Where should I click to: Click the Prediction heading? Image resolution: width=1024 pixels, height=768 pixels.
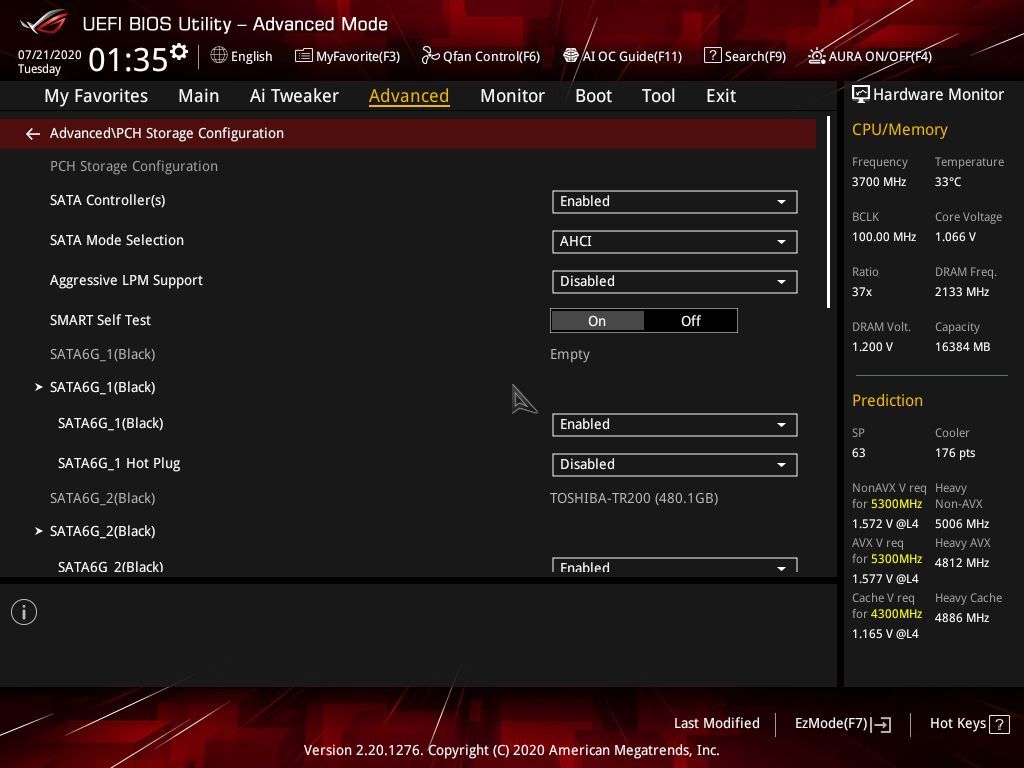887,400
